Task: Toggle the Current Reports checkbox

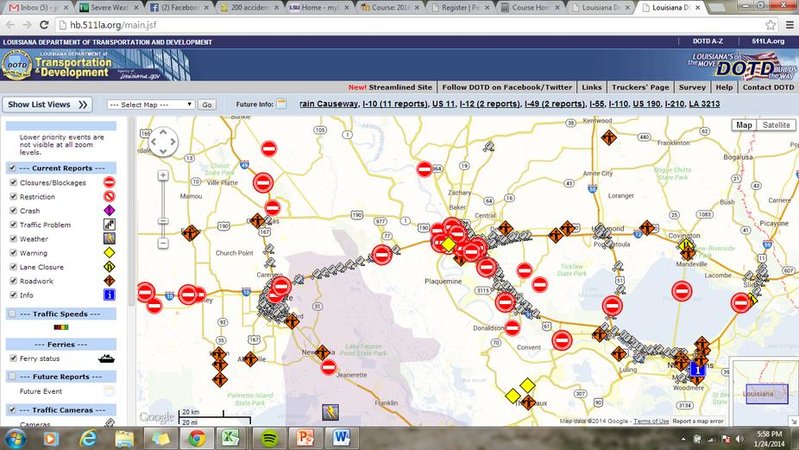Action: (12, 168)
